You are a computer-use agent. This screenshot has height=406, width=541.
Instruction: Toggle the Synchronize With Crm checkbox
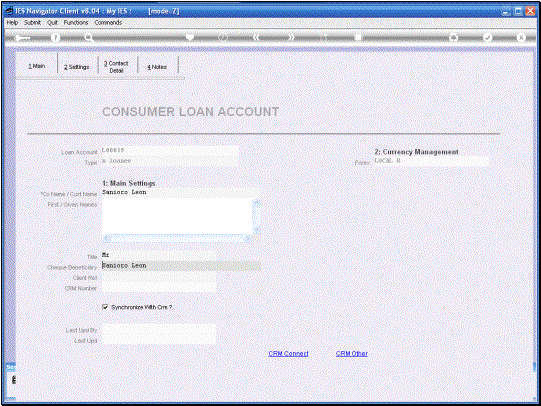(x=105, y=307)
